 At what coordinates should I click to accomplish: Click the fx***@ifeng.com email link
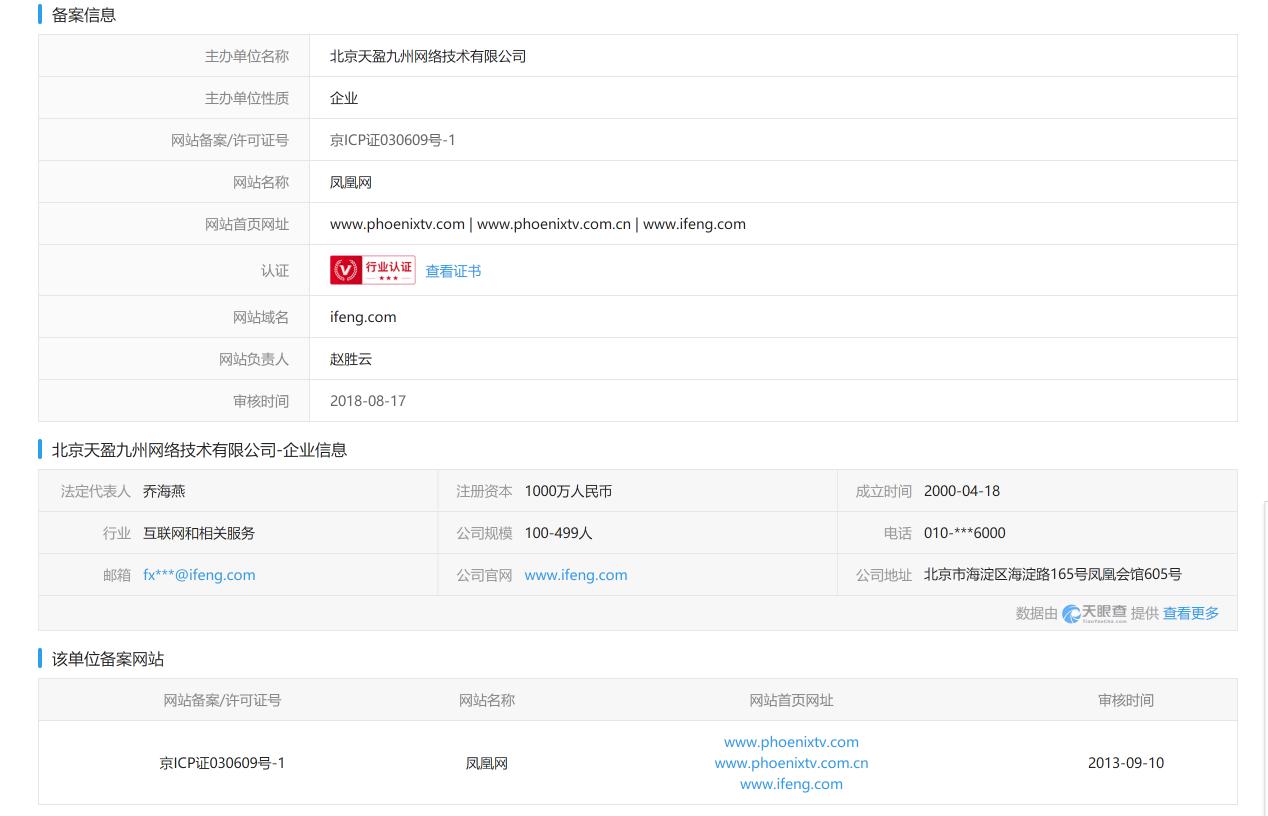pyautogui.click(x=199, y=574)
